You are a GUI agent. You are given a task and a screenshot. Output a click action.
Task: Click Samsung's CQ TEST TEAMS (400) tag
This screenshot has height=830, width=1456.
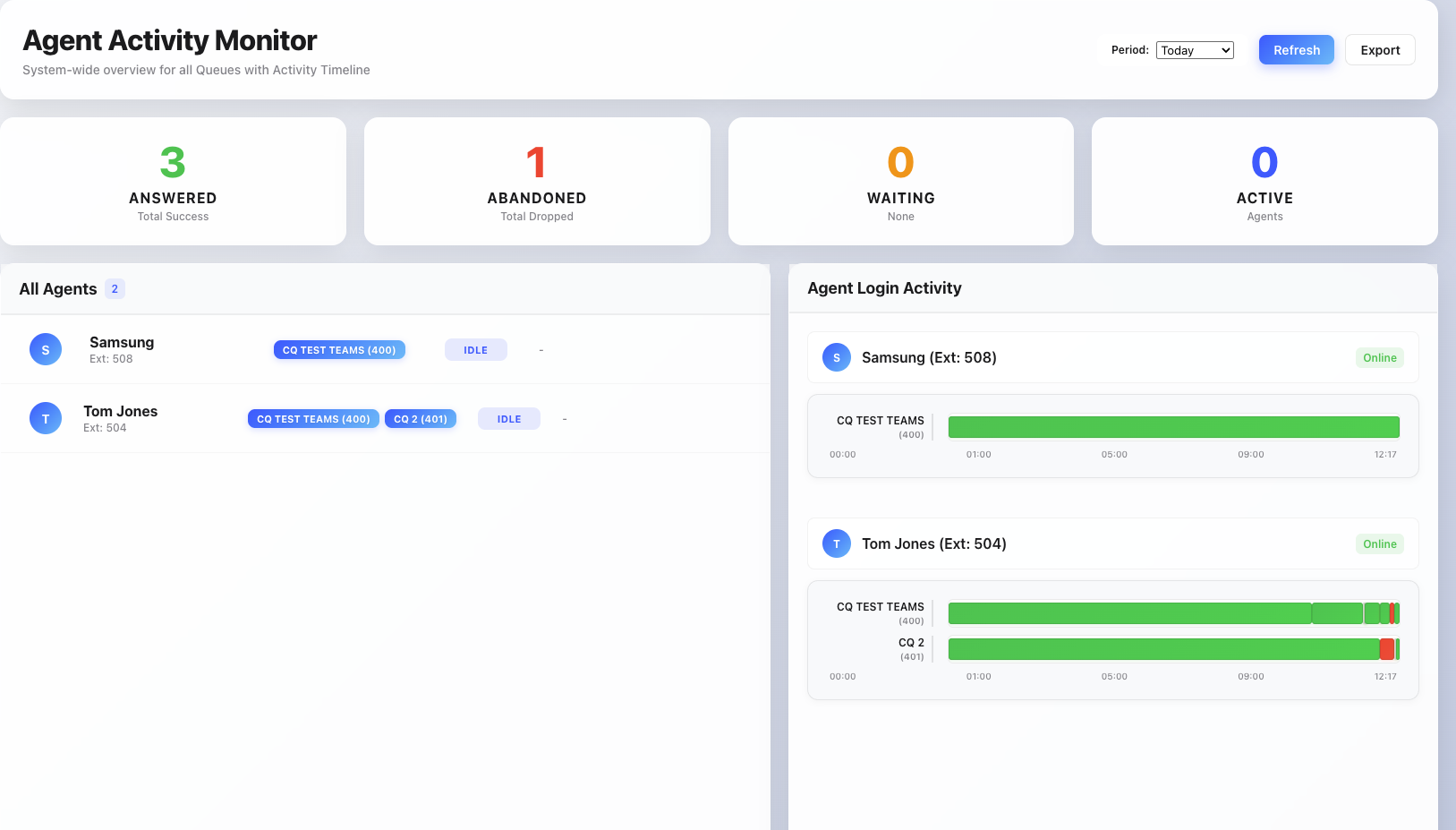coord(339,350)
